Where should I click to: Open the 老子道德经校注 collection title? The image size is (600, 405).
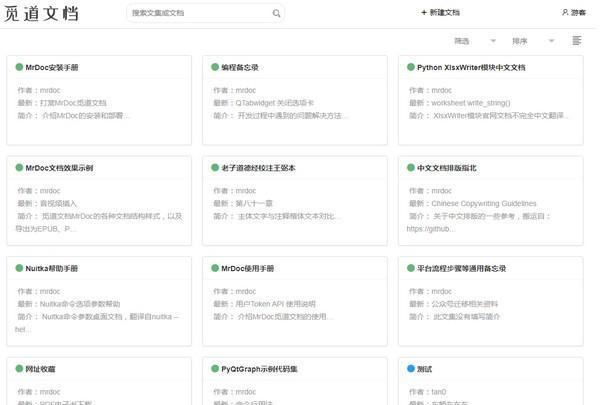coord(258,168)
